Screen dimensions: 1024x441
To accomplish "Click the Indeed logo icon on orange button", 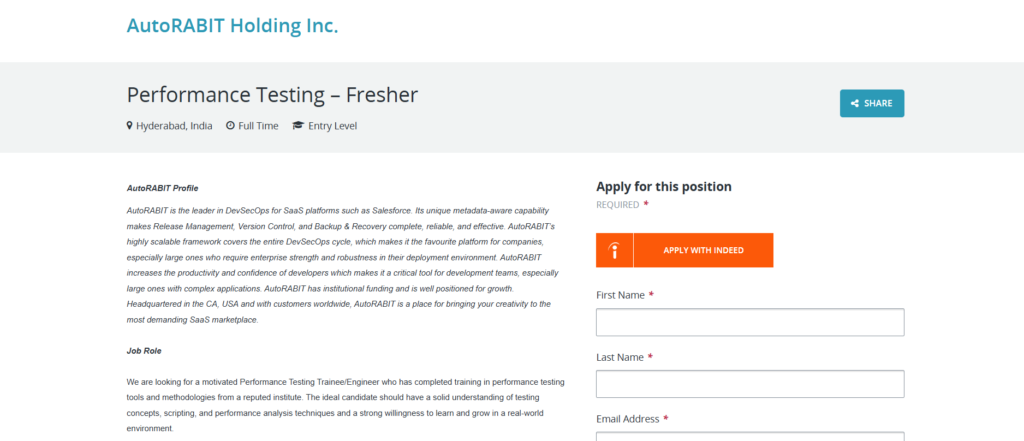I will (x=615, y=250).
